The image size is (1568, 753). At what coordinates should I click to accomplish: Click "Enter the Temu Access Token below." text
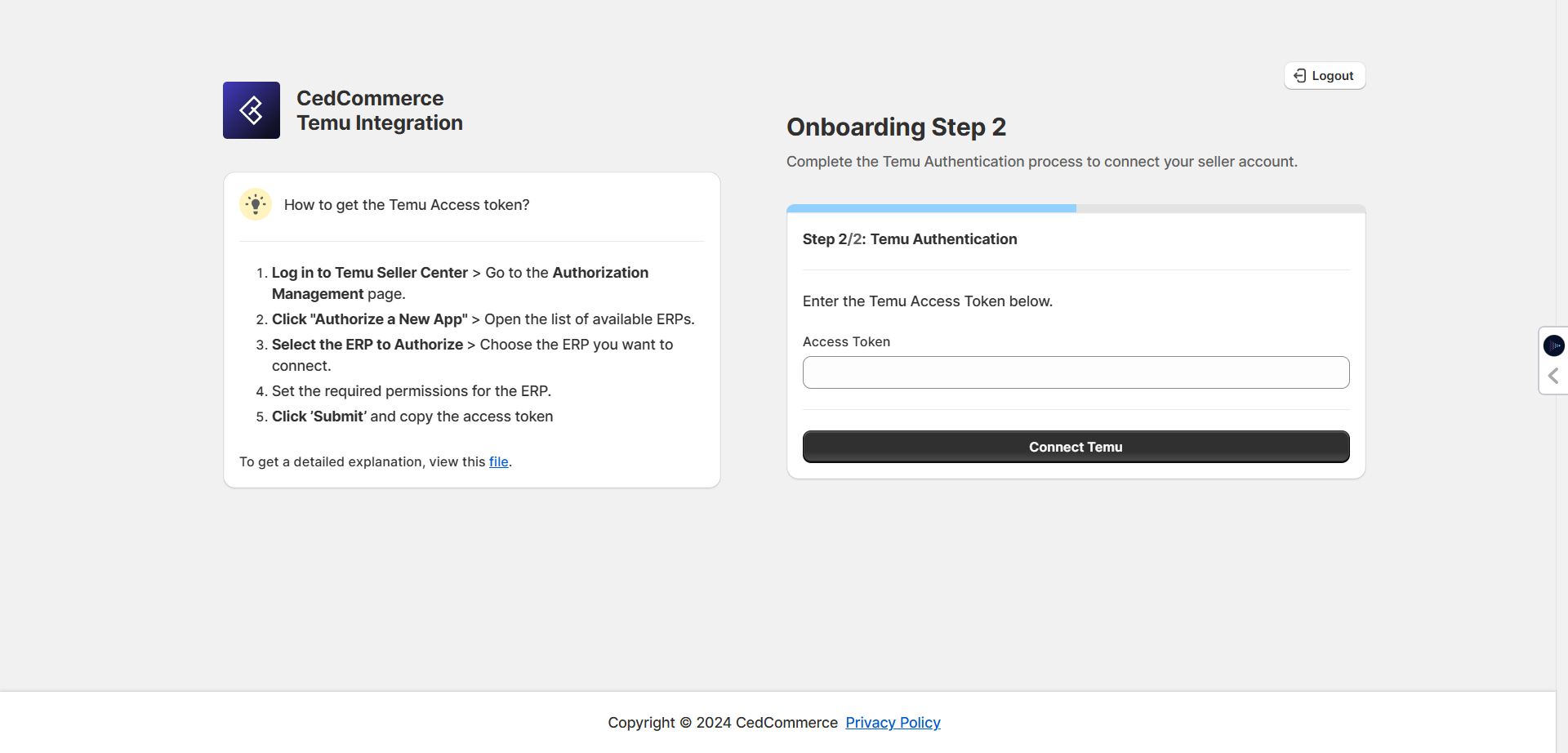(x=928, y=301)
